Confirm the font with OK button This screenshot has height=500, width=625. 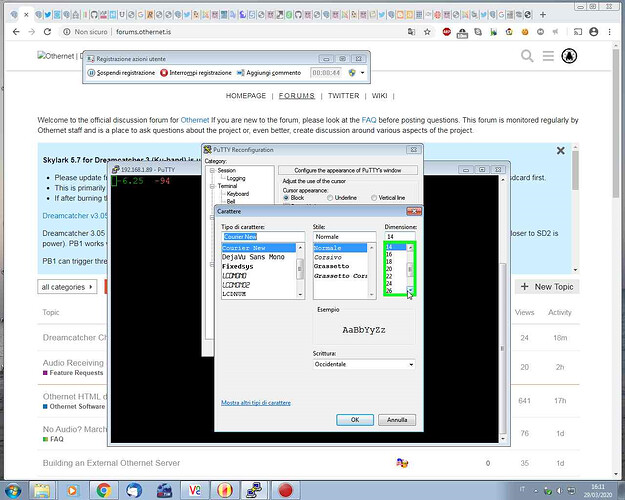pyautogui.click(x=355, y=420)
